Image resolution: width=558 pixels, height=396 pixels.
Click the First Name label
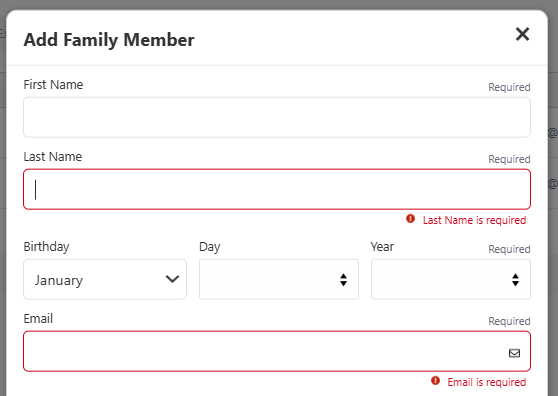point(53,85)
